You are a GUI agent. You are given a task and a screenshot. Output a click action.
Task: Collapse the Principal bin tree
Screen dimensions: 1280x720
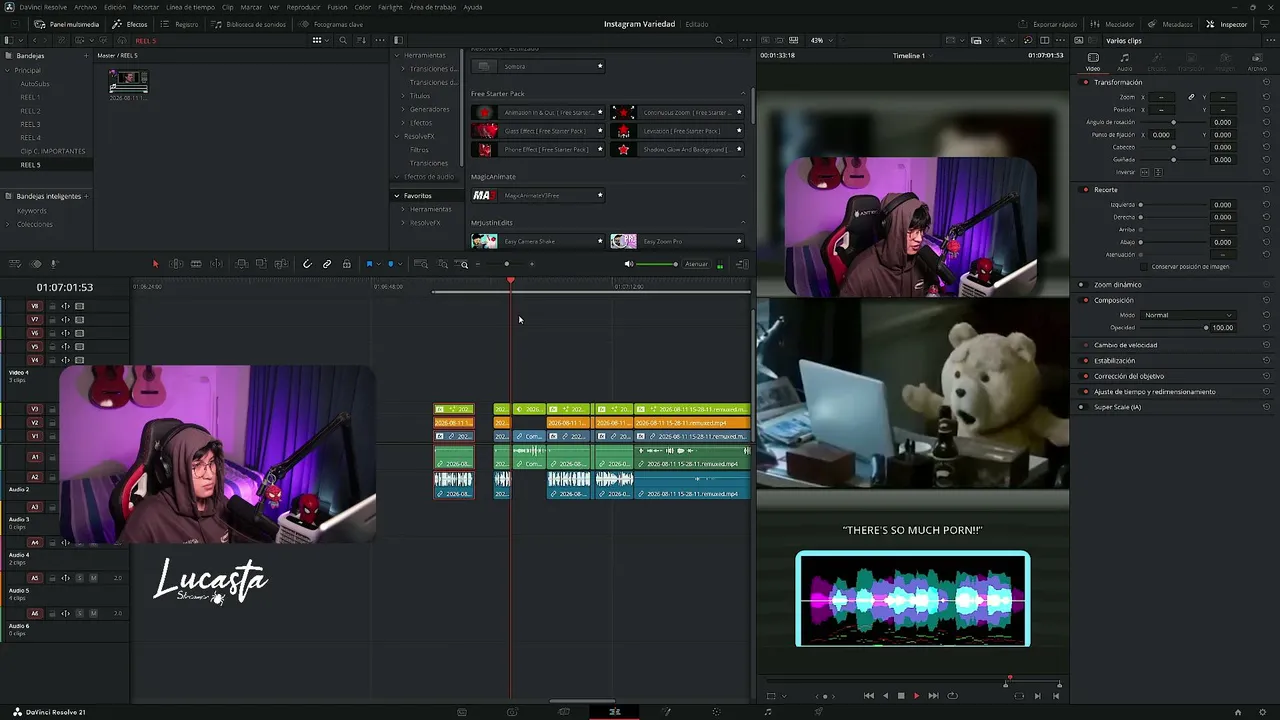(x=7, y=70)
